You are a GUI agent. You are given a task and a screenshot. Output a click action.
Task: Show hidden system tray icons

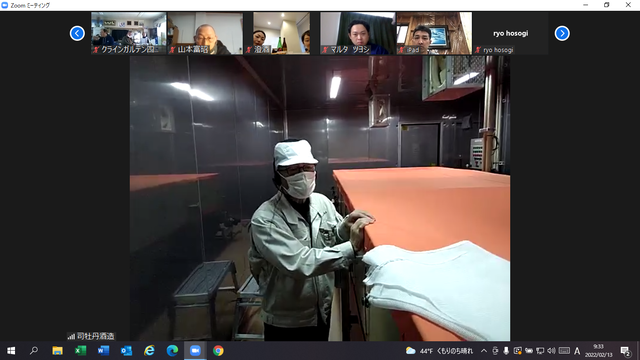click(484, 351)
